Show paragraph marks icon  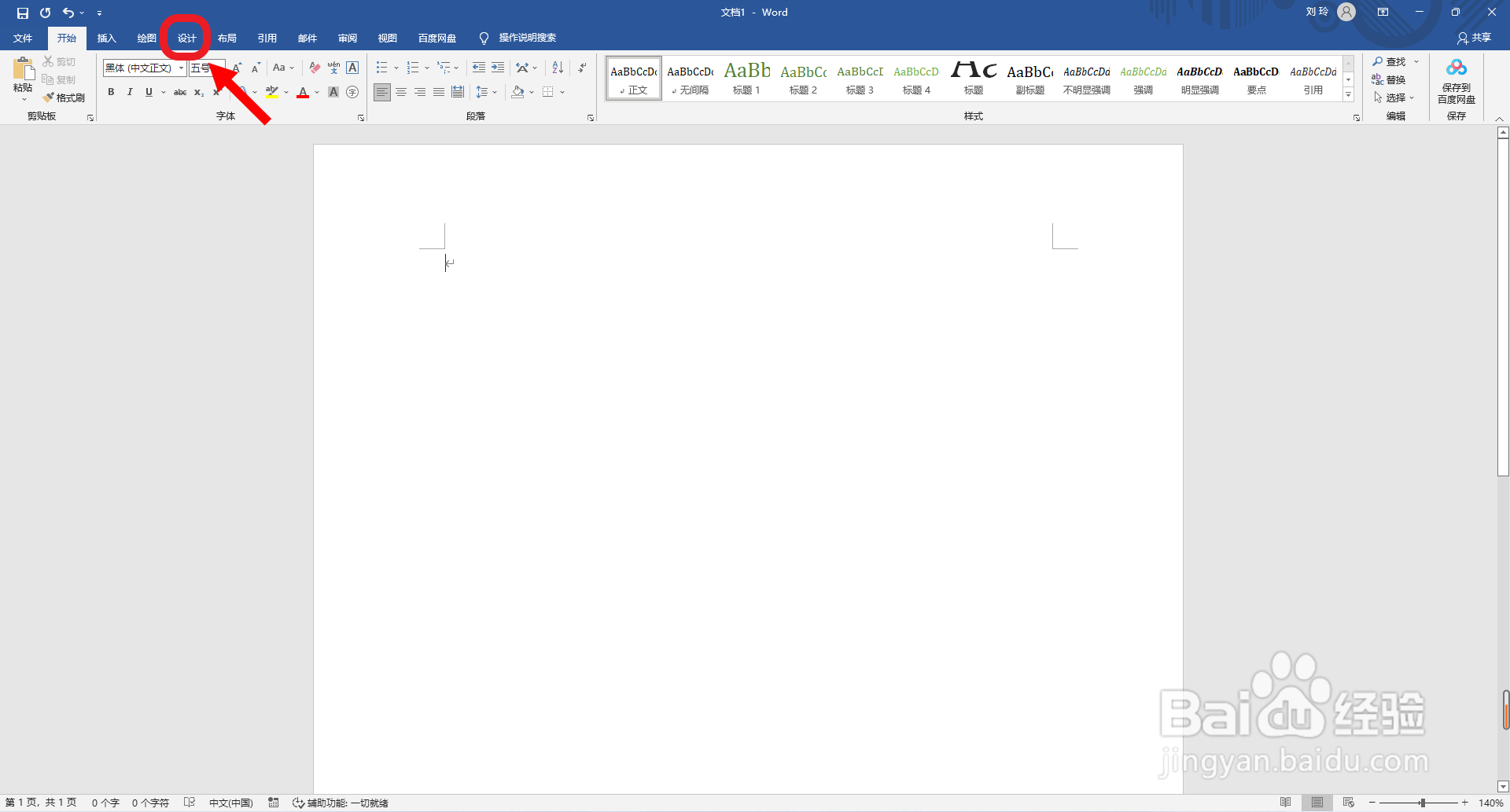point(582,68)
